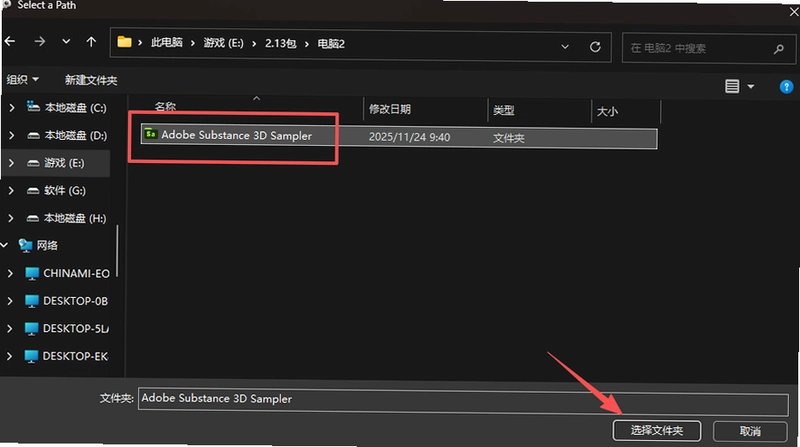Cancel the dialog with 取消
This screenshot has width=800, height=447.
(750, 431)
